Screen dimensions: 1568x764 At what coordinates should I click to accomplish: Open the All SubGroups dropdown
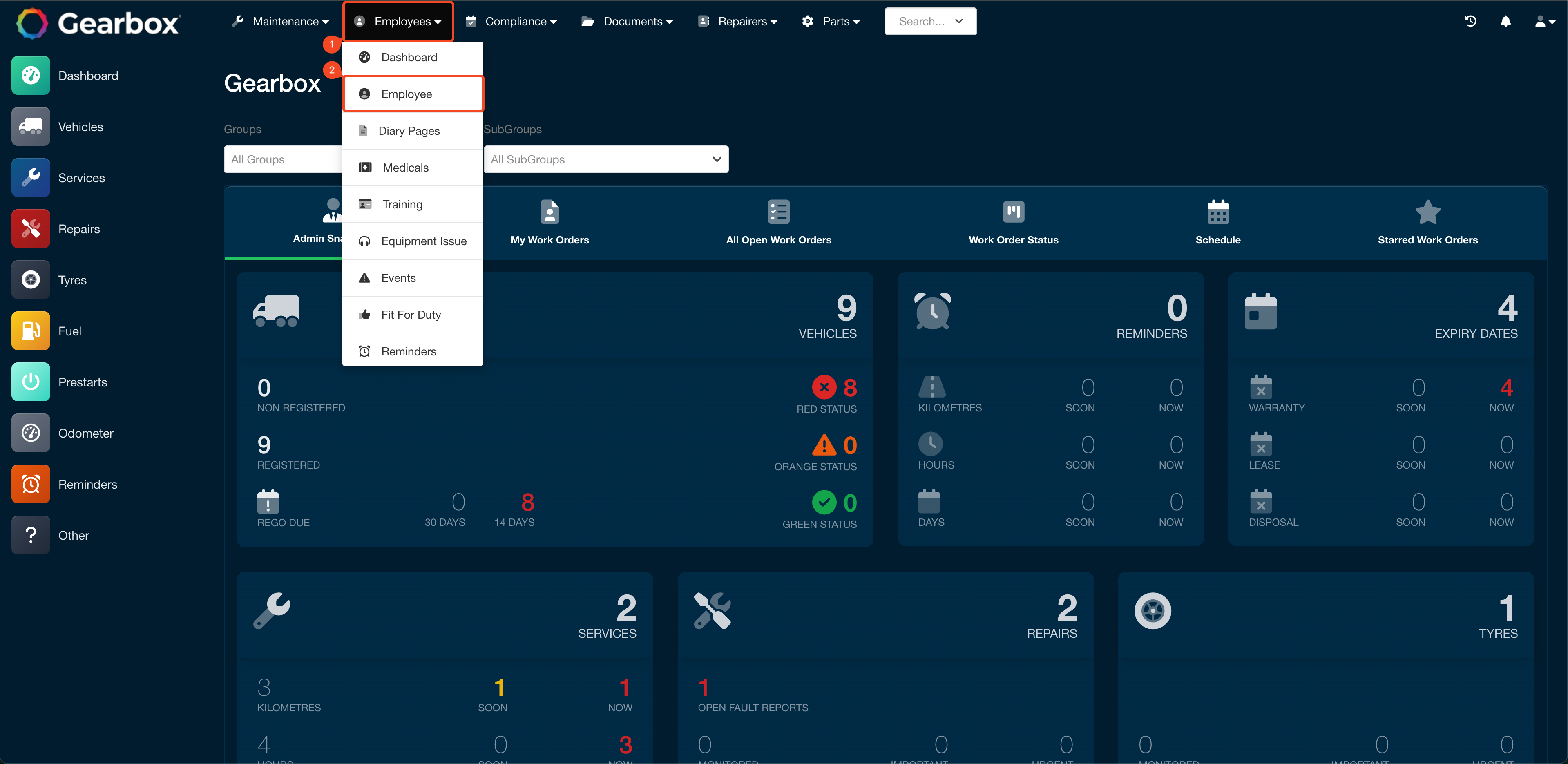tap(605, 159)
